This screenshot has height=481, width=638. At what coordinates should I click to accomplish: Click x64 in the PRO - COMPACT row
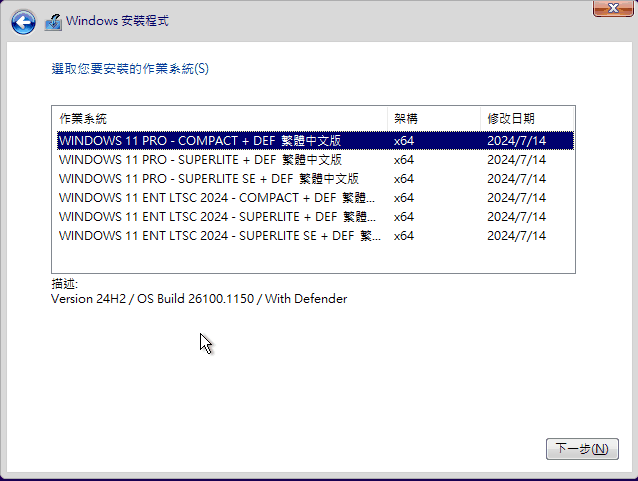click(x=404, y=141)
